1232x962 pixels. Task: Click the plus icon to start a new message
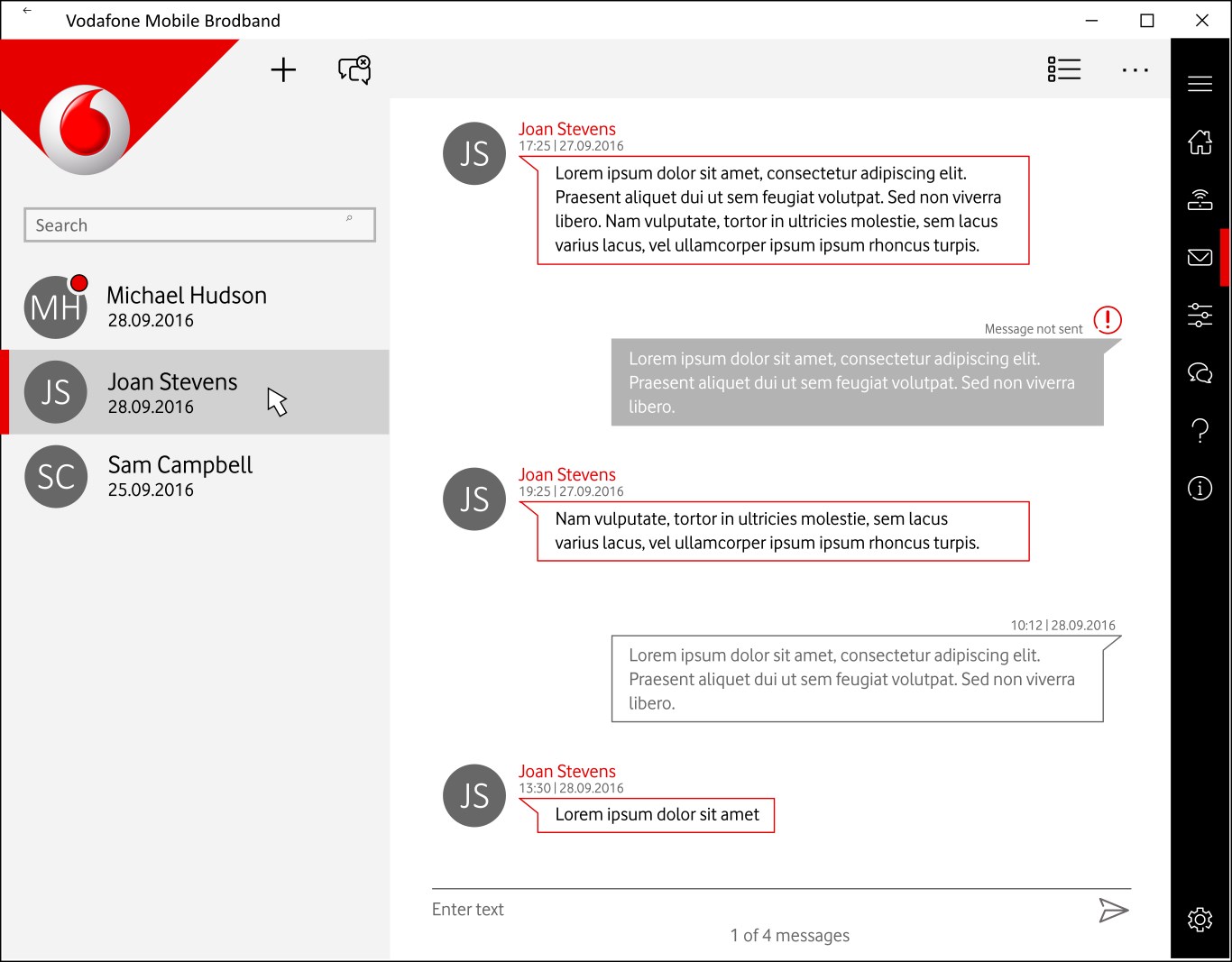283,69
